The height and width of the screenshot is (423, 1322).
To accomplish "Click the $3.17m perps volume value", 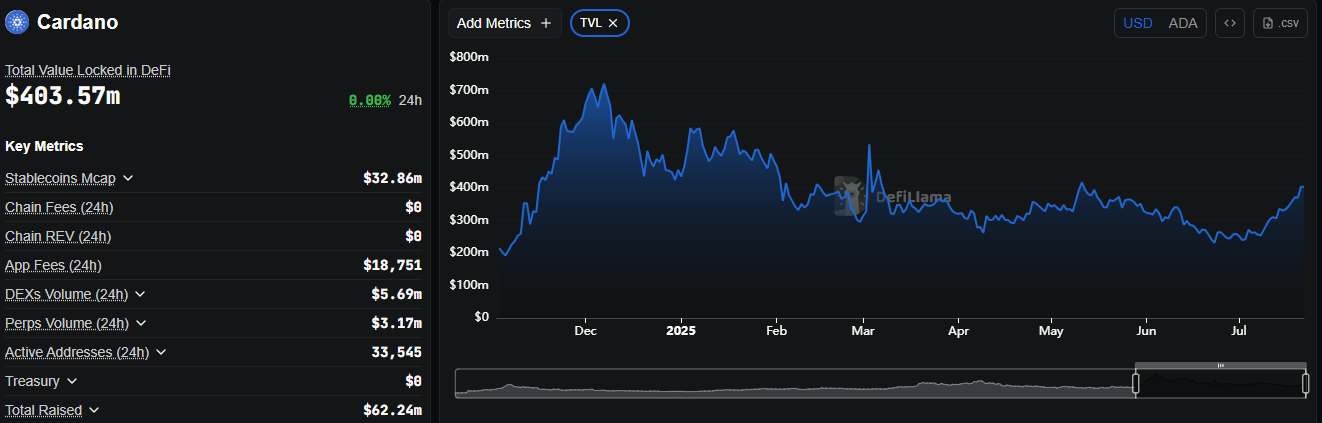I will pos(396,323).
